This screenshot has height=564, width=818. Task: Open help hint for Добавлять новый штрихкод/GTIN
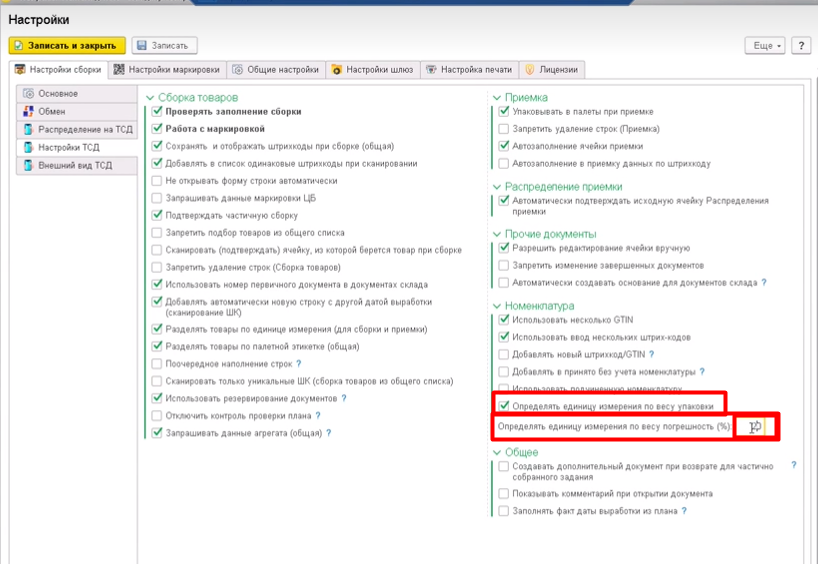point(652,354)
